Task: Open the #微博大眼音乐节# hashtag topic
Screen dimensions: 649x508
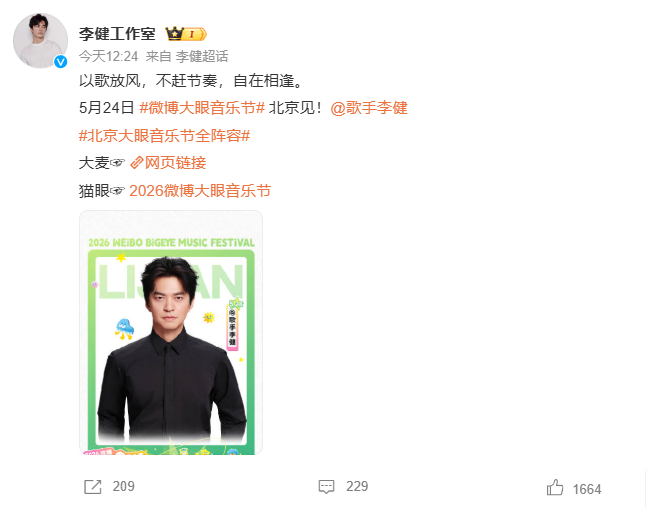Action: point(202,108)
